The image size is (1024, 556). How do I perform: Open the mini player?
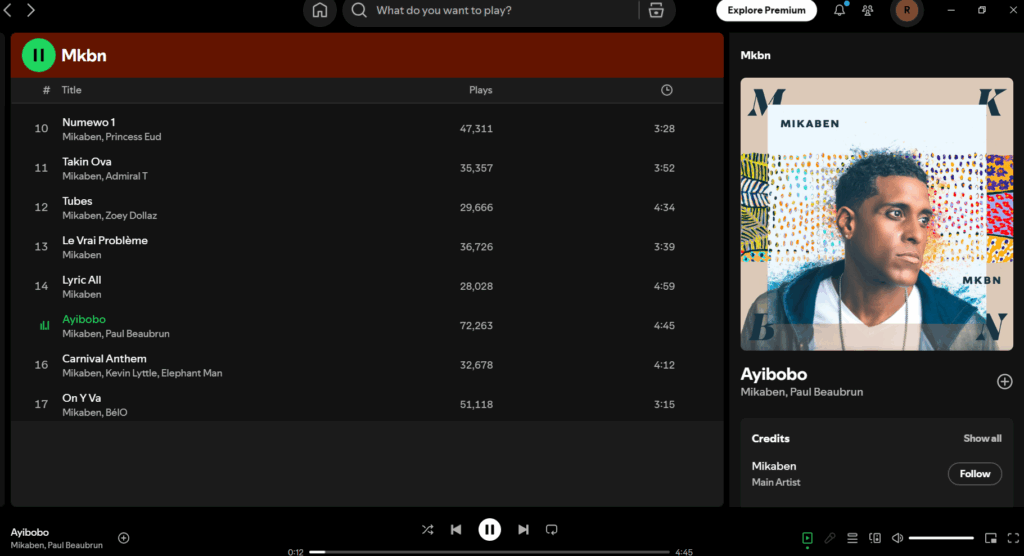pos(991,538)
